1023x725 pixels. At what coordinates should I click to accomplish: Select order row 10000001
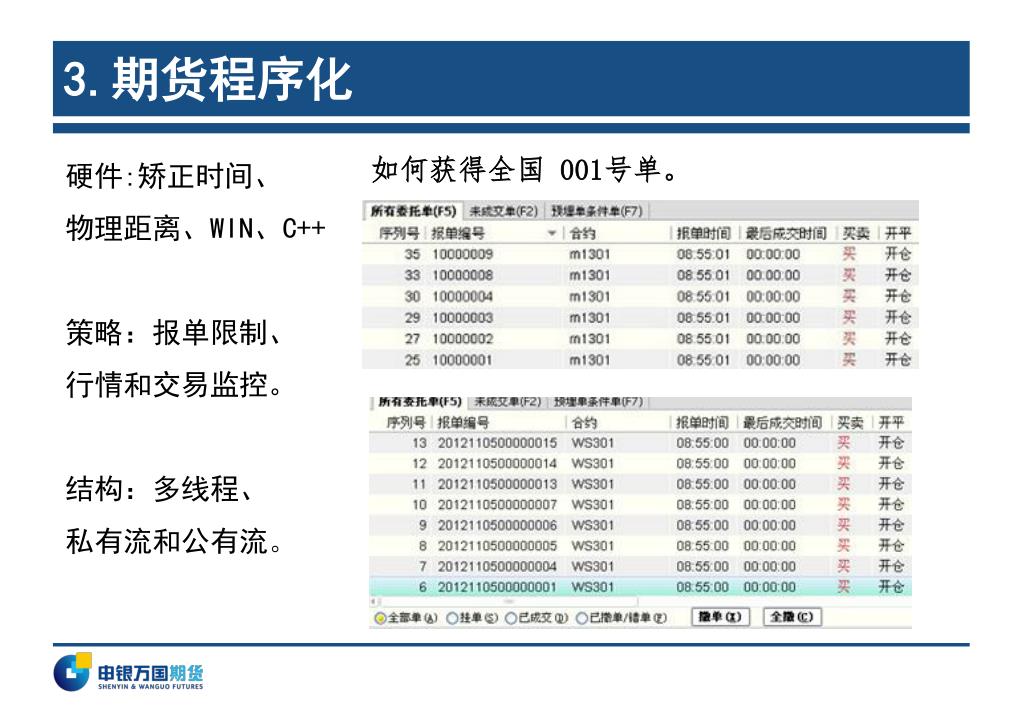[640, 360]
